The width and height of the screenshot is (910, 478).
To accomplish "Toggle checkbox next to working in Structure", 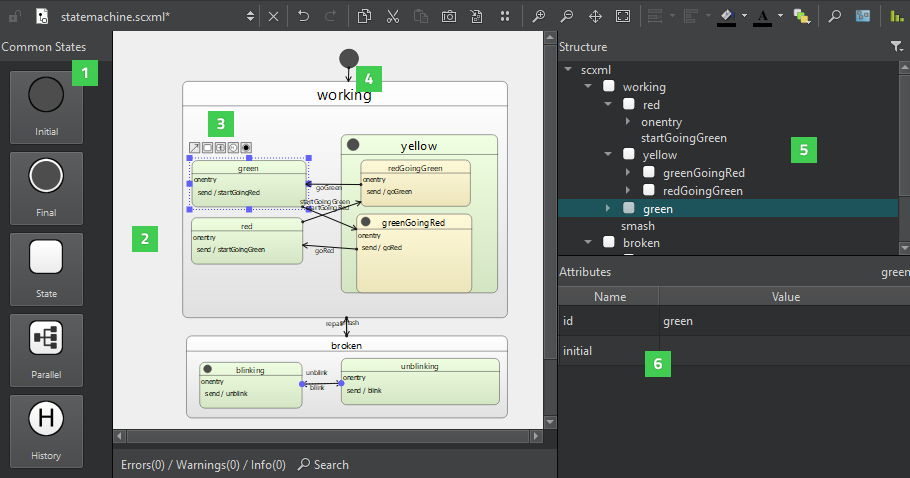I will 608,87.
